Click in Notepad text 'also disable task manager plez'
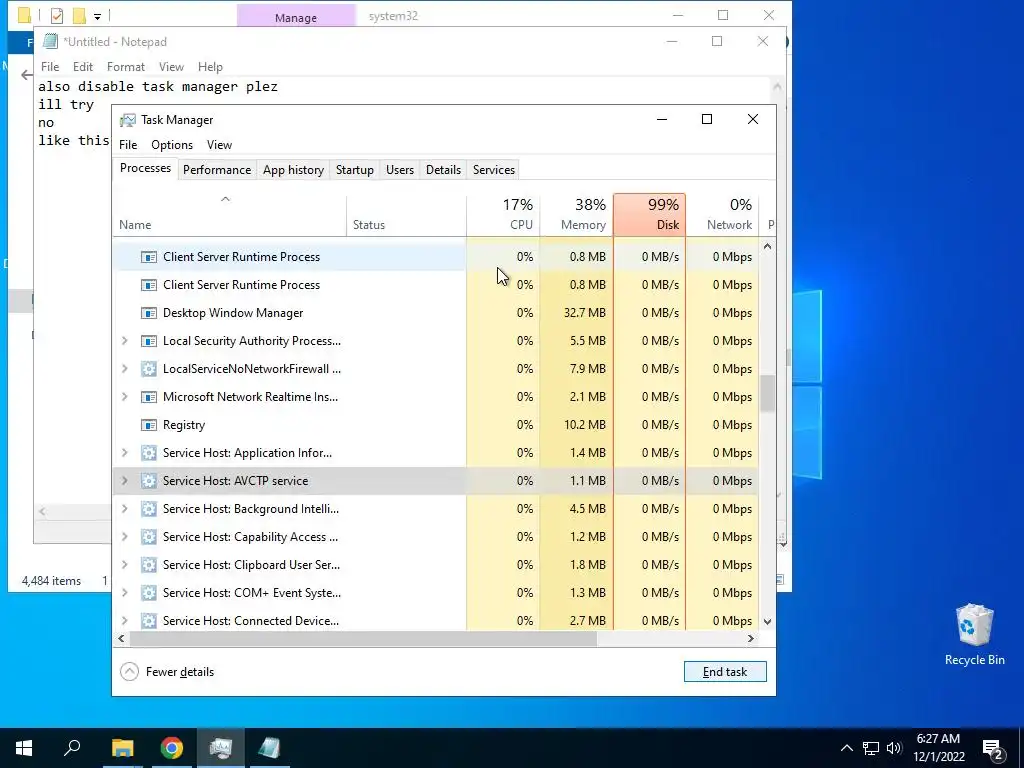Screen dimensions: 1024x768 pos(158,86)
